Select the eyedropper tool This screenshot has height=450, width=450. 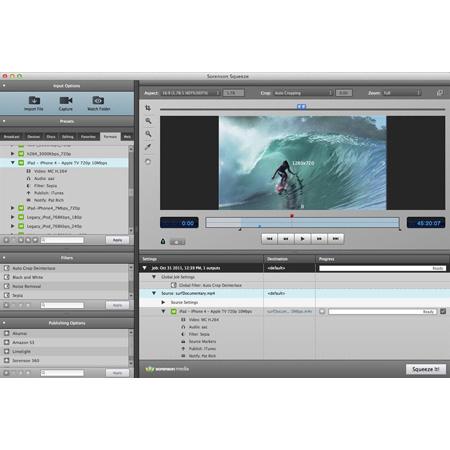coord(148,147)
